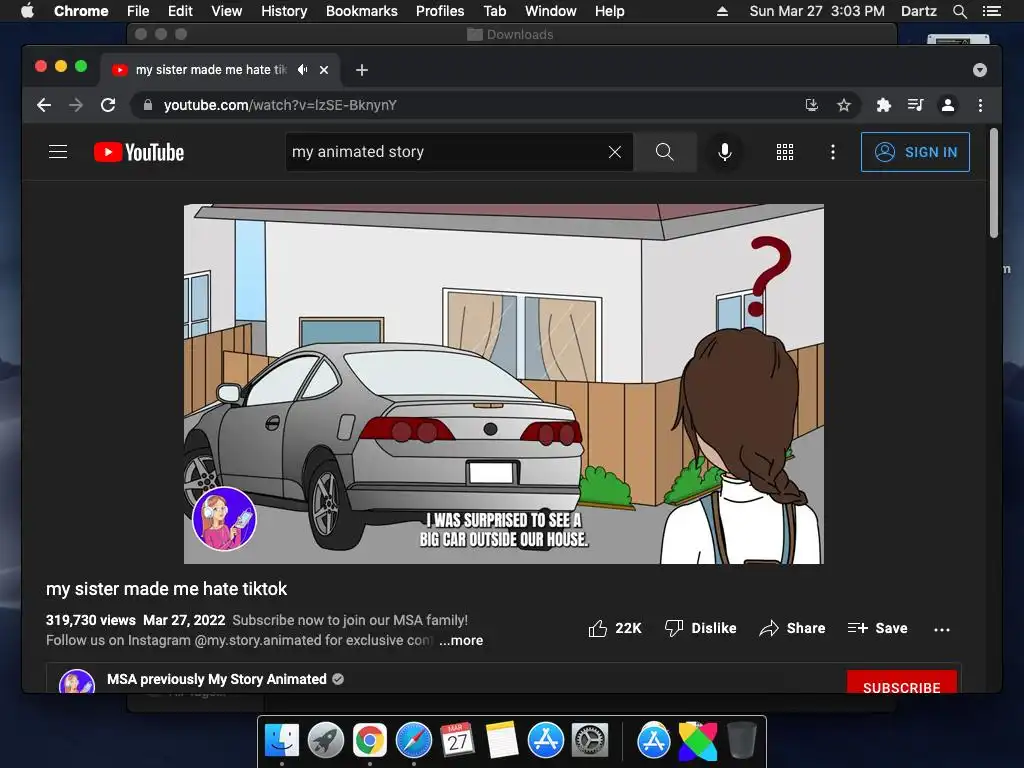Open Calendar in the Dock
Image resolution: width=1024 pixels, height=768 pixels.
[458, 741]
